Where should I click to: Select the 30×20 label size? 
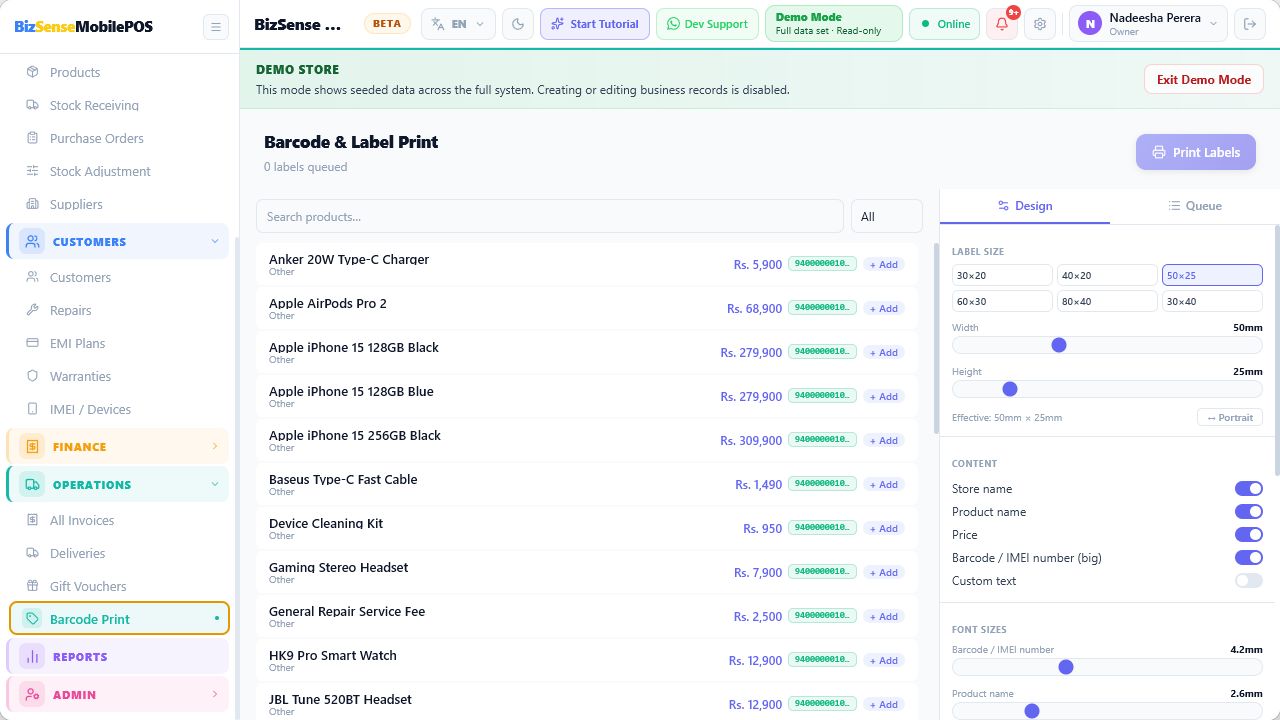1002,275
